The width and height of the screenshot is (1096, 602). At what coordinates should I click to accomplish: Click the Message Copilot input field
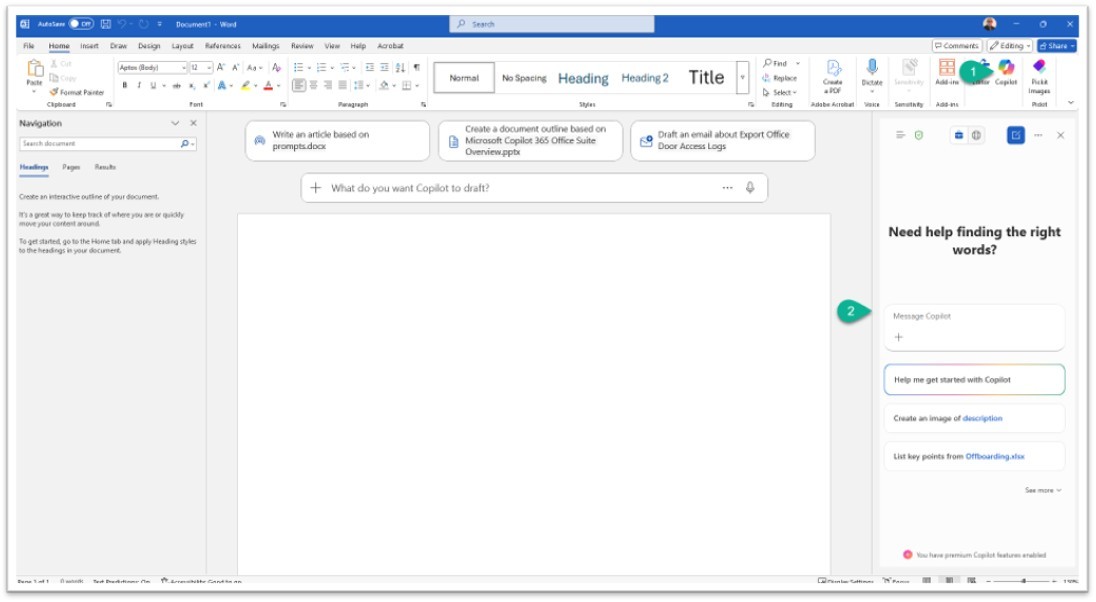[974, 316]
